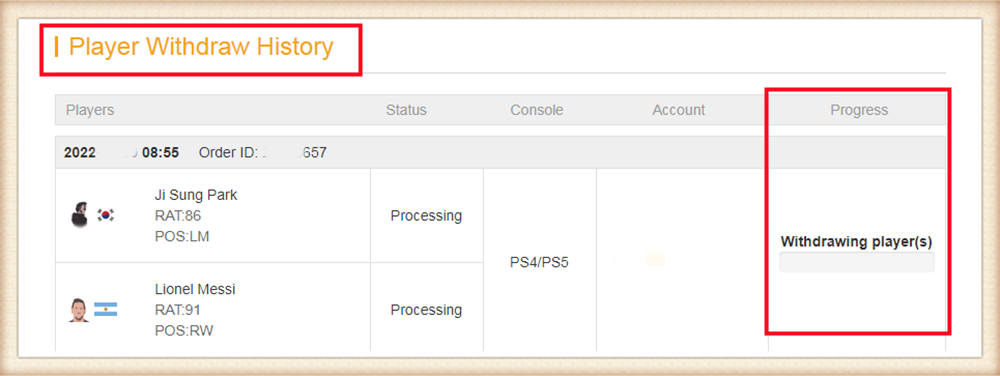Click the PS4/PS5 console cell
This screenshot has width=1000, height=376.
pos(539,263)
